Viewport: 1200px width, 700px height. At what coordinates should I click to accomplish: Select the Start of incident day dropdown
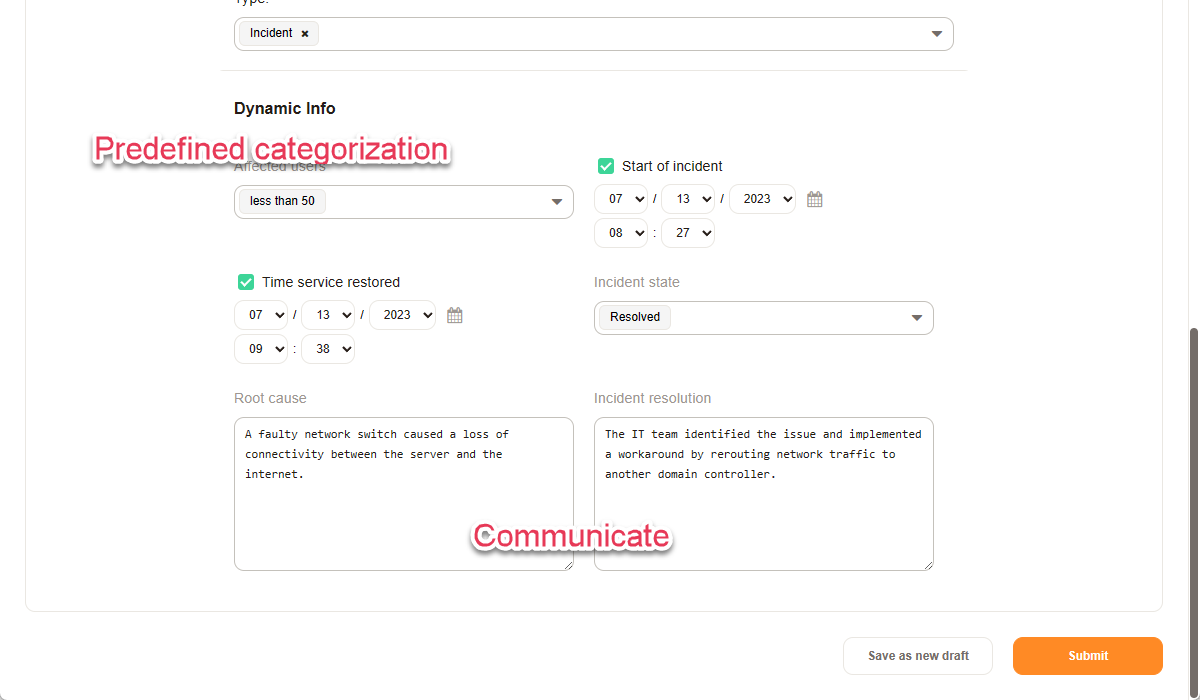(688, 199)
